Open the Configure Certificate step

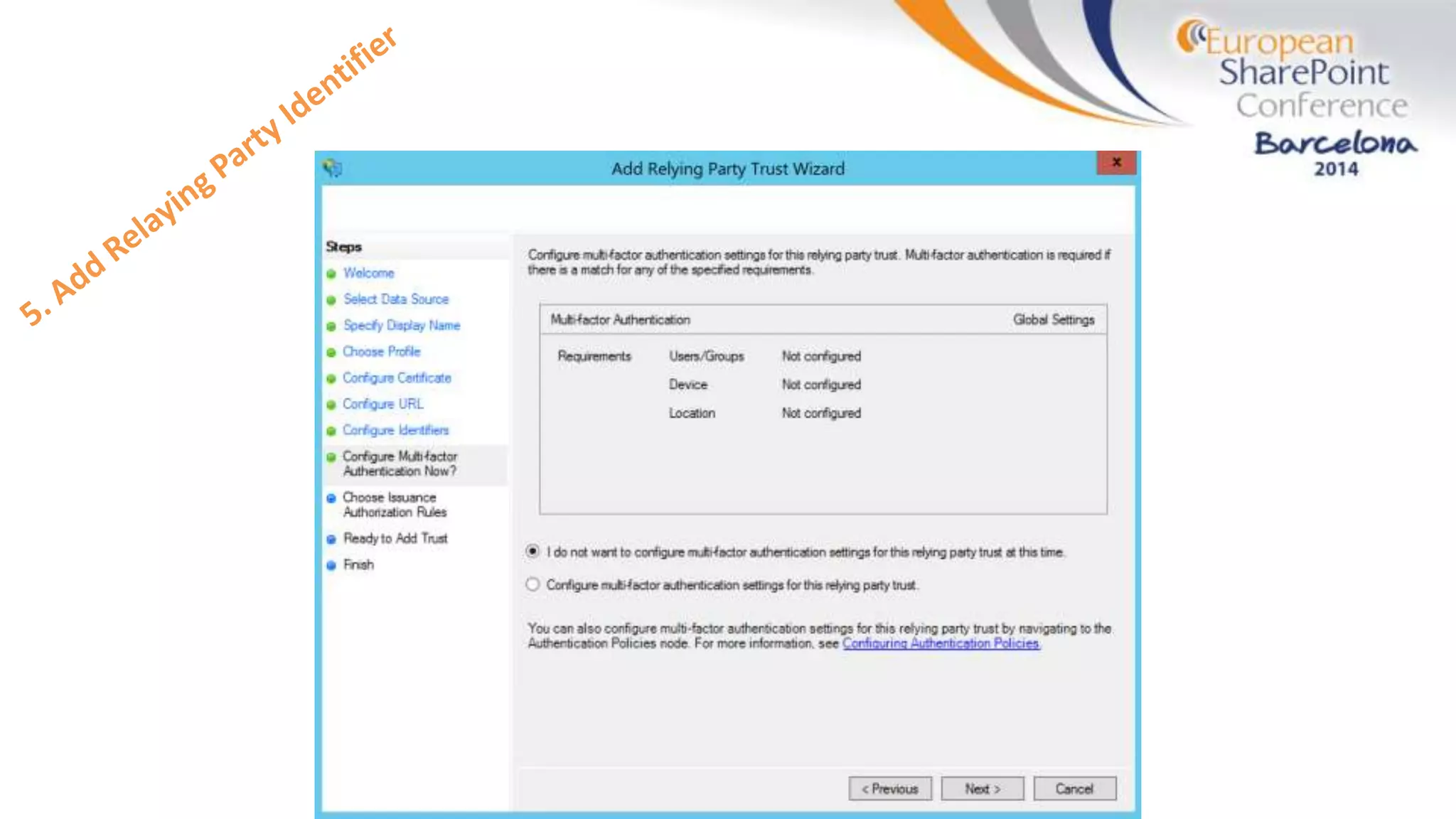click(397, 378)
